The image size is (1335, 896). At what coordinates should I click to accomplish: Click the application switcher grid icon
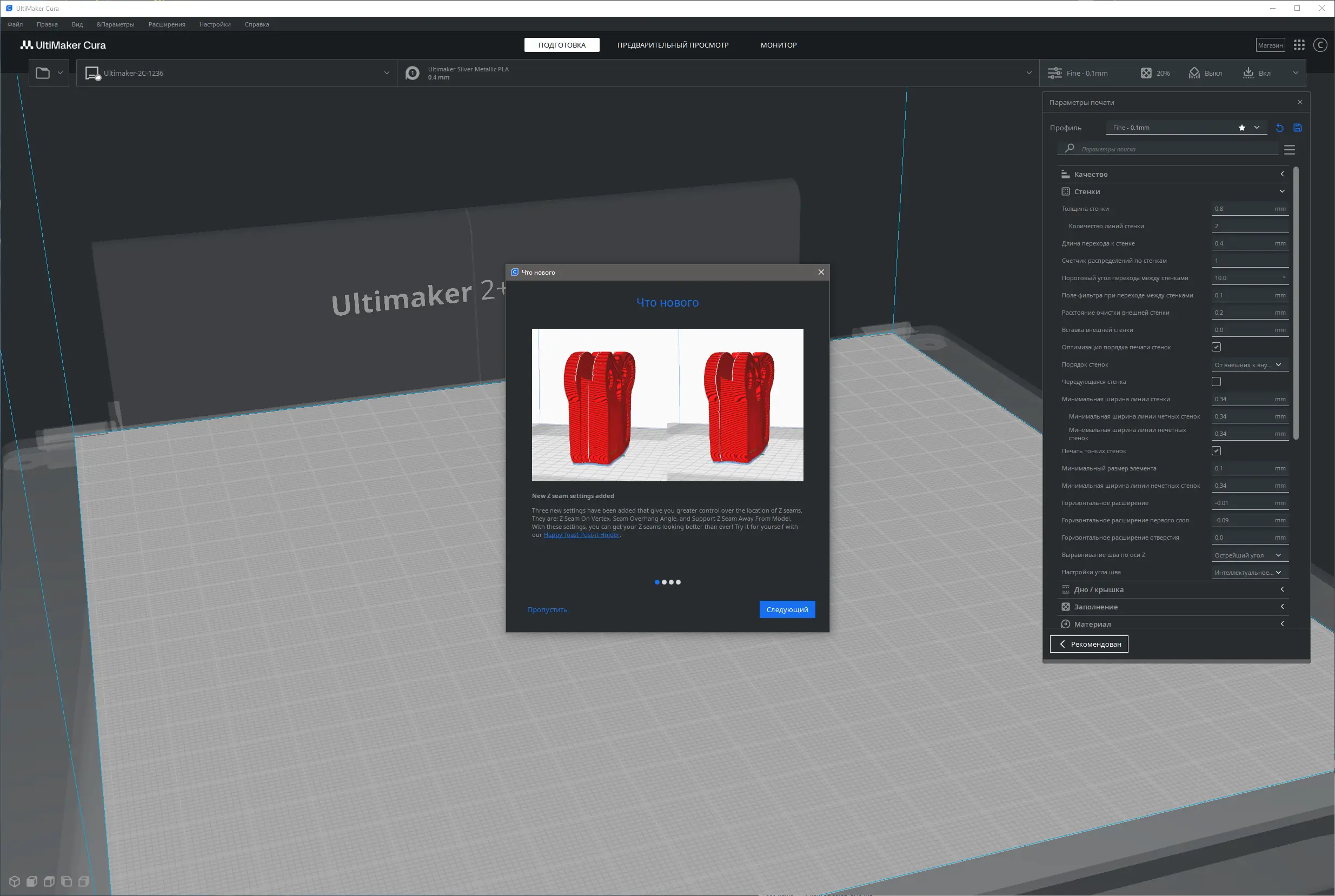pos(1299,45)
